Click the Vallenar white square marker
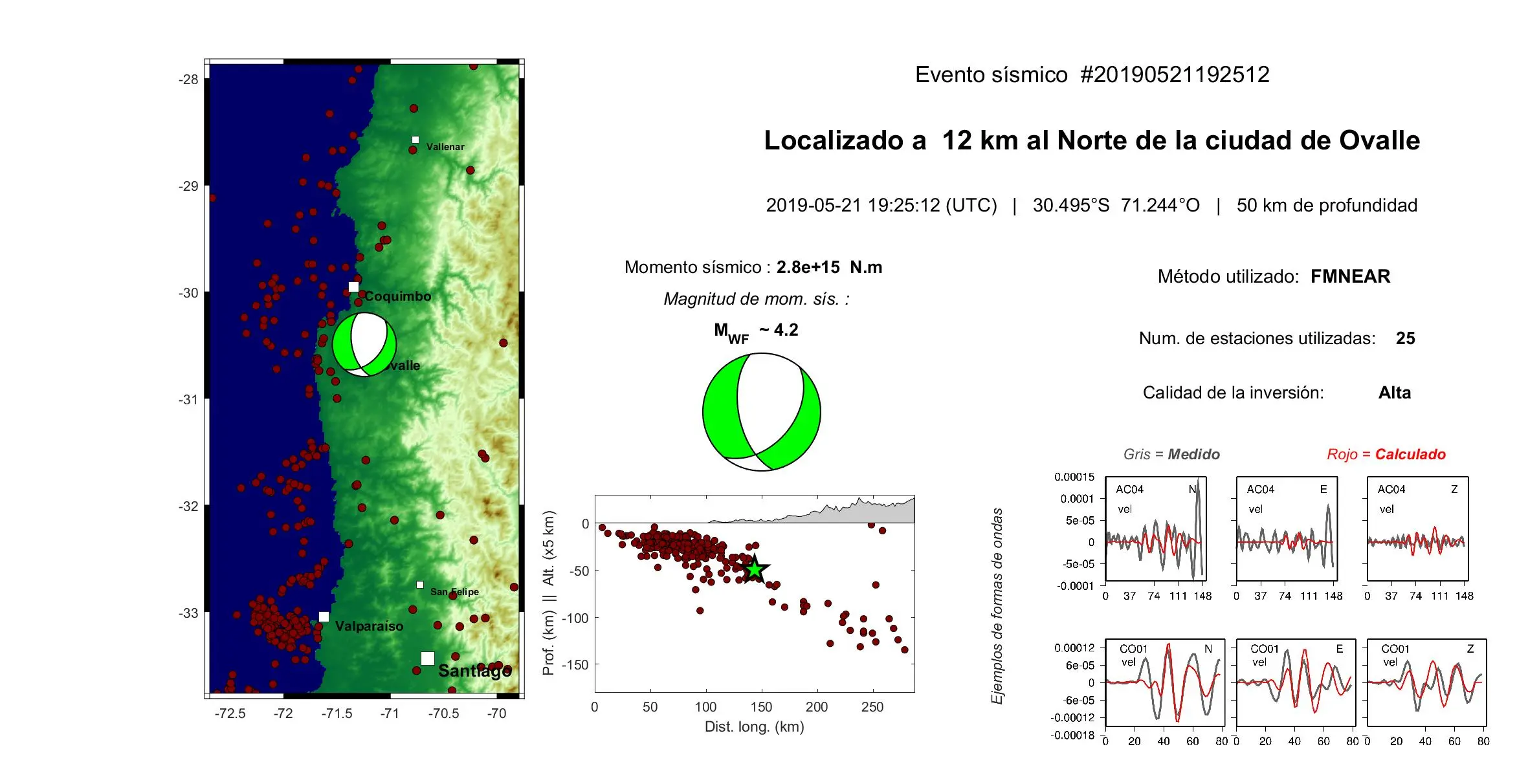This screenshot has height=784, width=1539. click(x=415, y=140)
